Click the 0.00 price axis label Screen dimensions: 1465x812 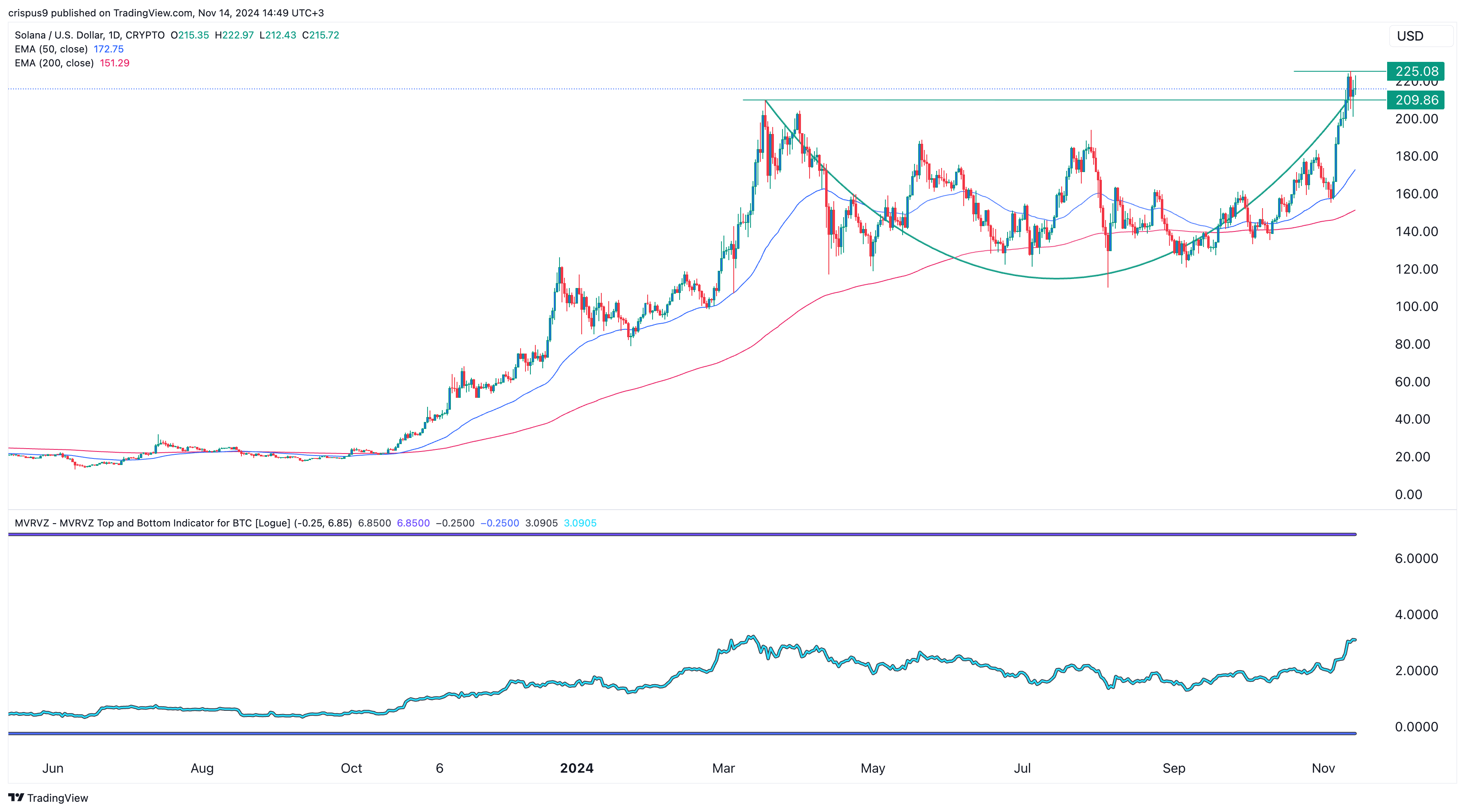click(1408, 494)
